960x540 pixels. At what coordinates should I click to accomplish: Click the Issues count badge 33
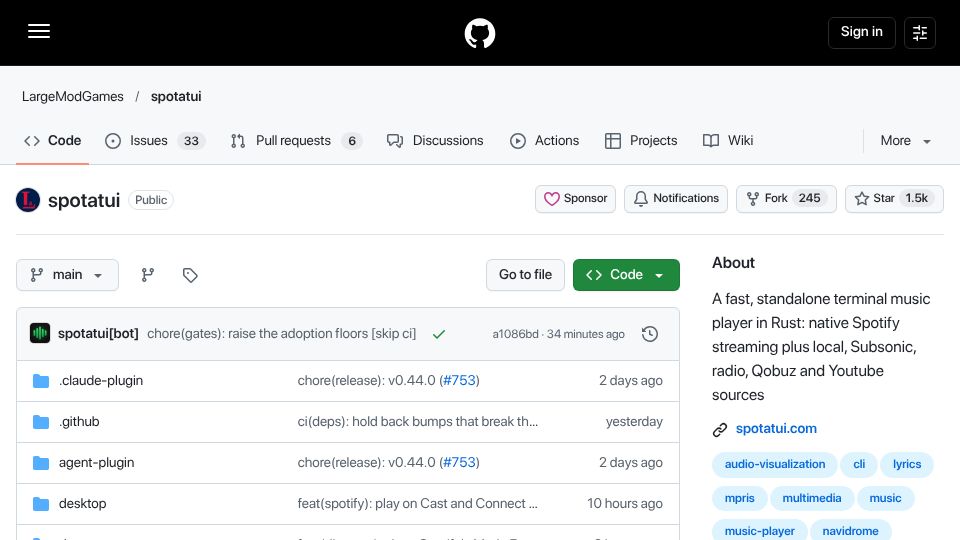coord(191,141)
